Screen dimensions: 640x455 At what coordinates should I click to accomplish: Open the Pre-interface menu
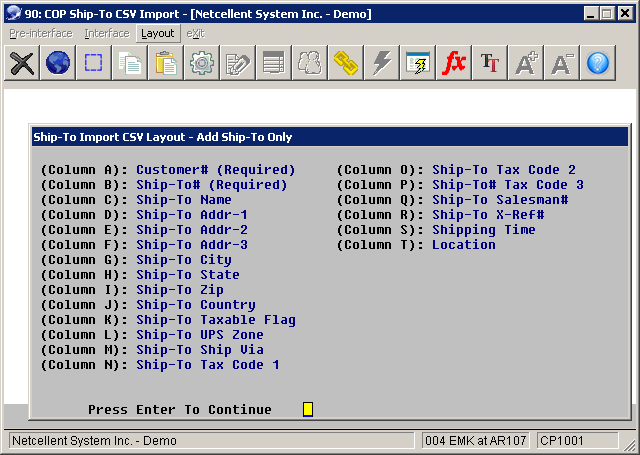point(41,33)
